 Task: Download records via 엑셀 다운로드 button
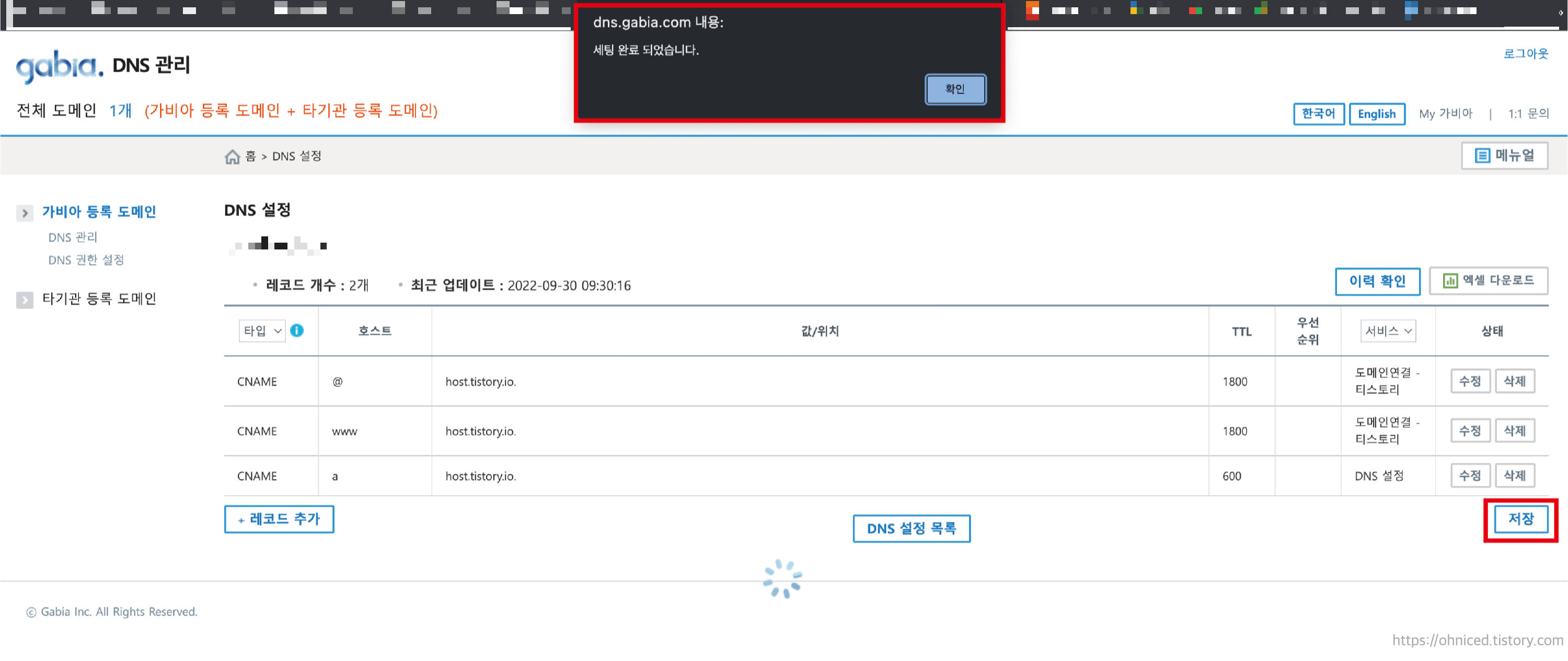point(1488,281)
